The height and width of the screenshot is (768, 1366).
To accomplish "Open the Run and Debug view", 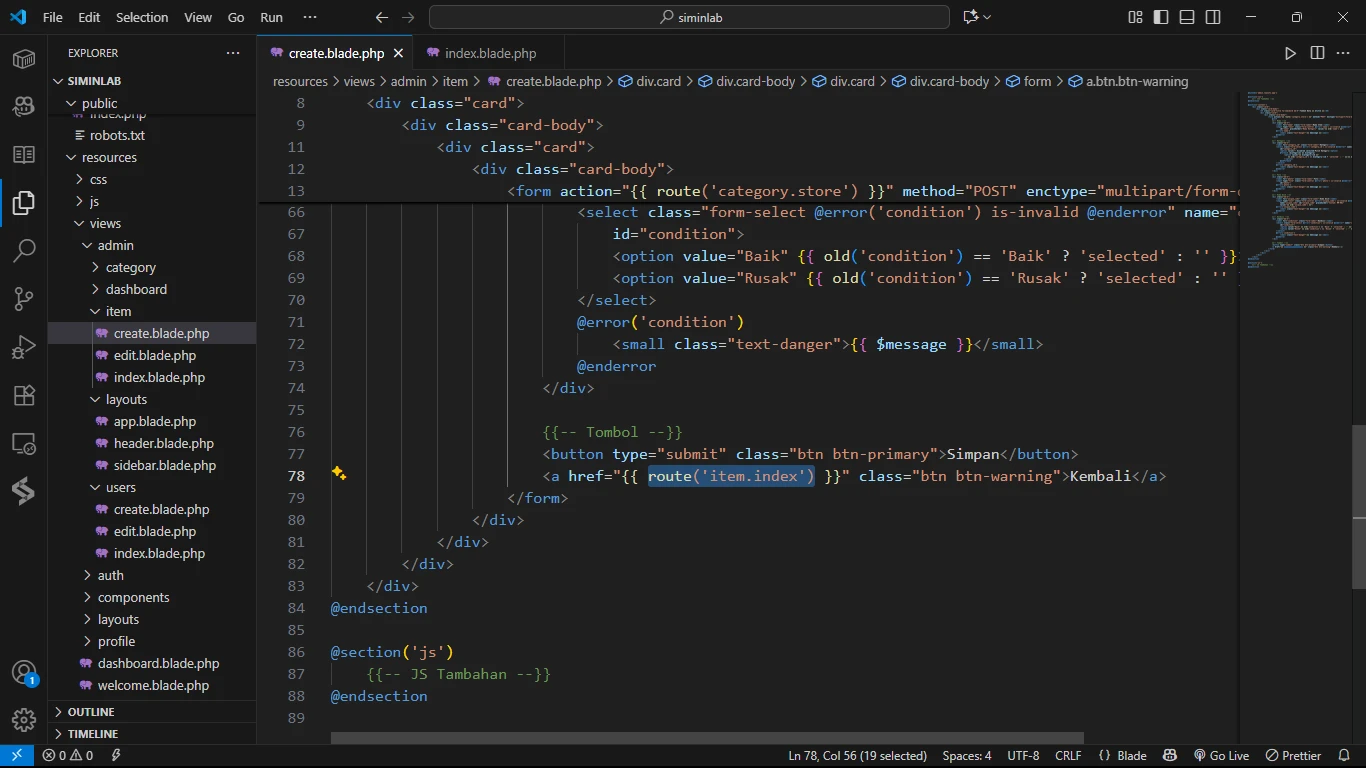I will (24, 347).
